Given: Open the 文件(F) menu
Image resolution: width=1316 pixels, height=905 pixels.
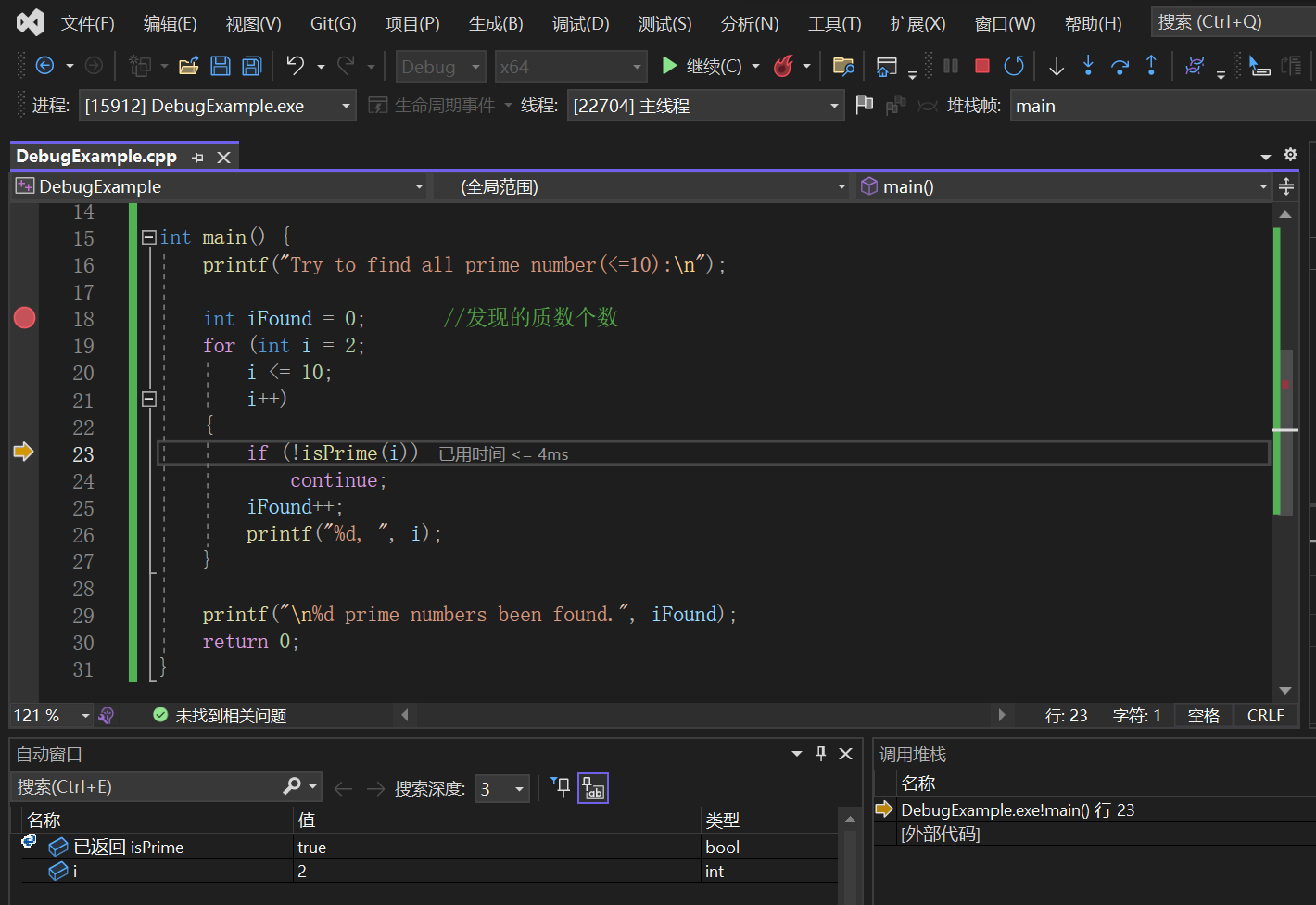Looking at the screenshot, I should (87, 23).
